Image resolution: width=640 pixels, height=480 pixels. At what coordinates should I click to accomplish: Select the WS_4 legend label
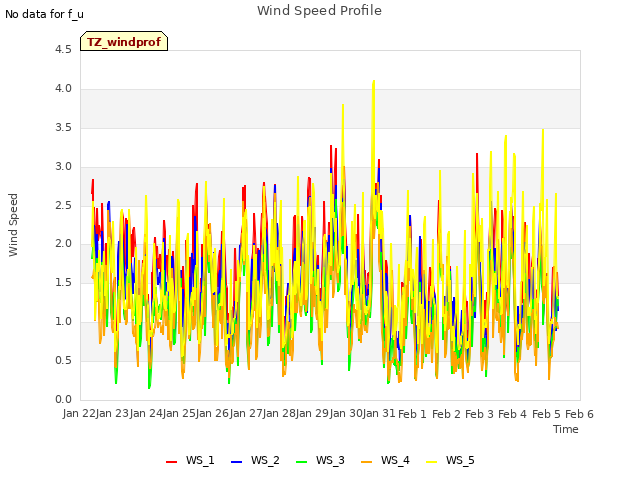[395, 460]
